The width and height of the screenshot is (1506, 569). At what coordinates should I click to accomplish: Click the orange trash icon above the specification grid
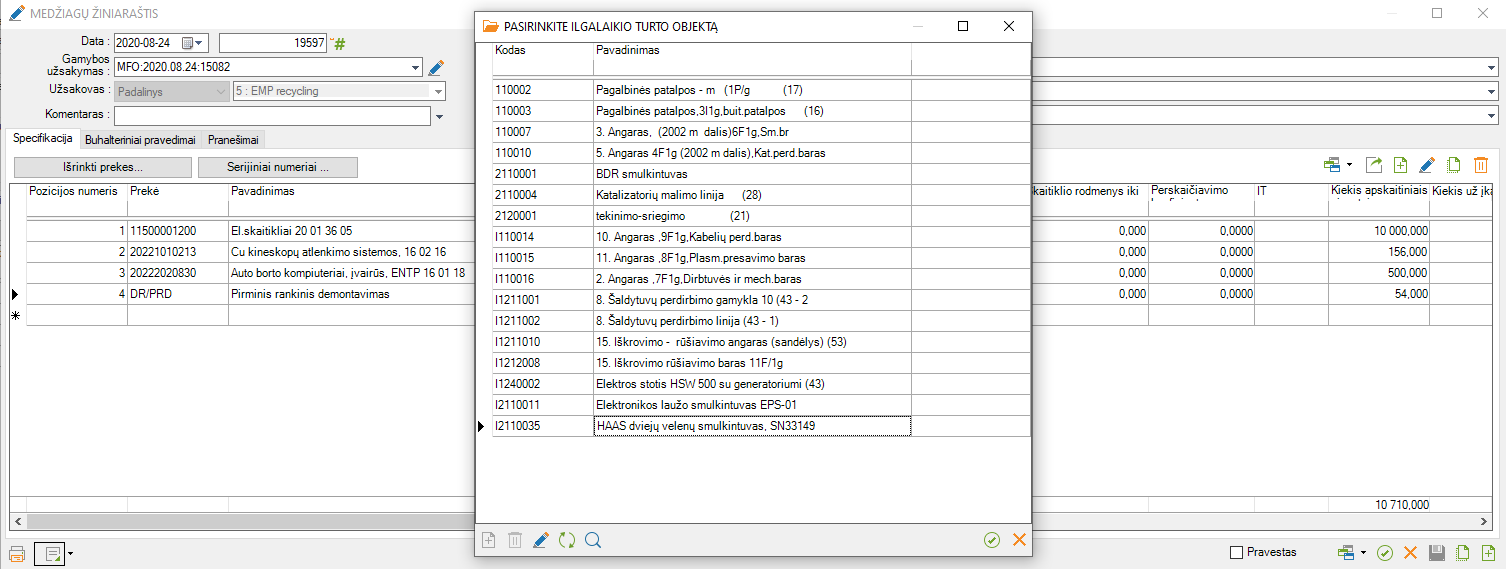coord(1481,165)
